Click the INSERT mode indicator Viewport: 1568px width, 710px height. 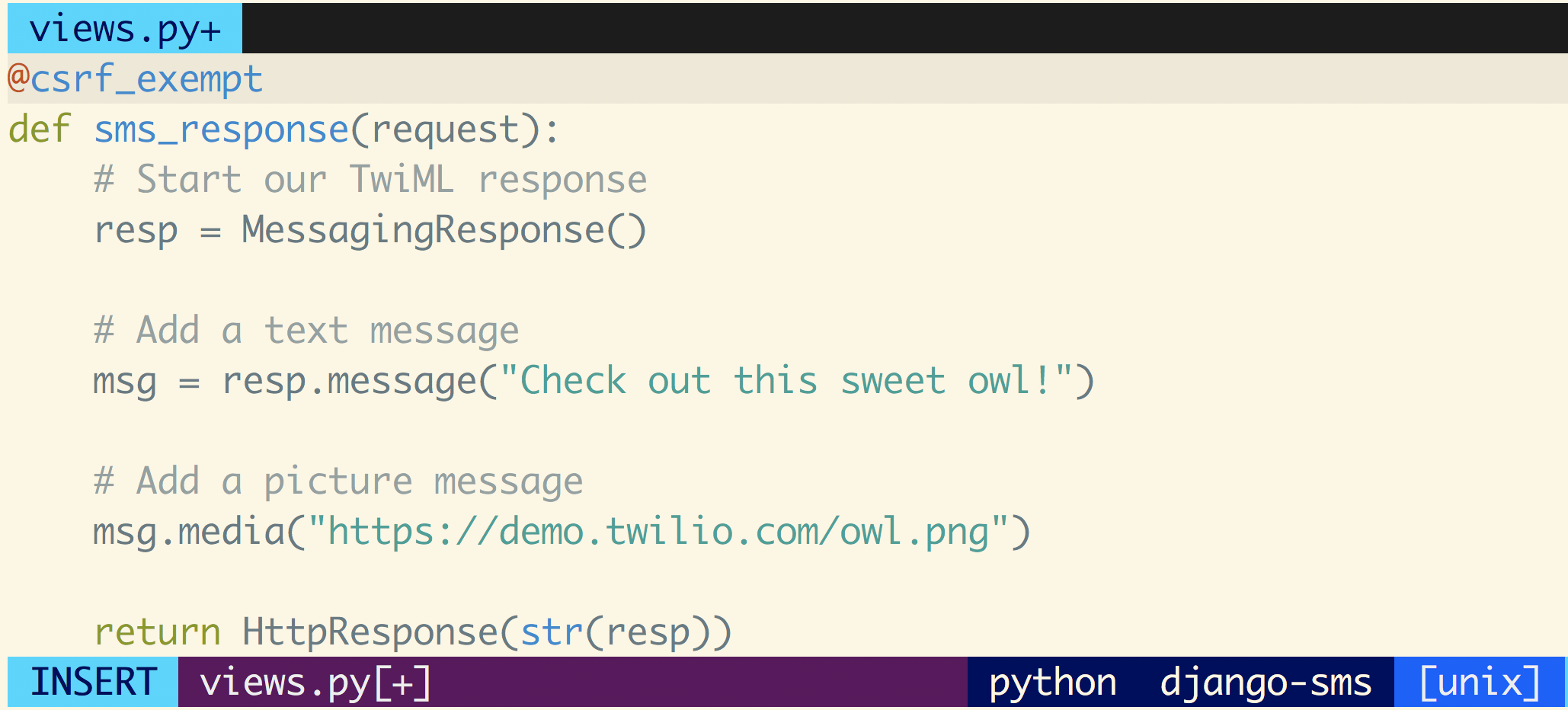coord(93,682)
